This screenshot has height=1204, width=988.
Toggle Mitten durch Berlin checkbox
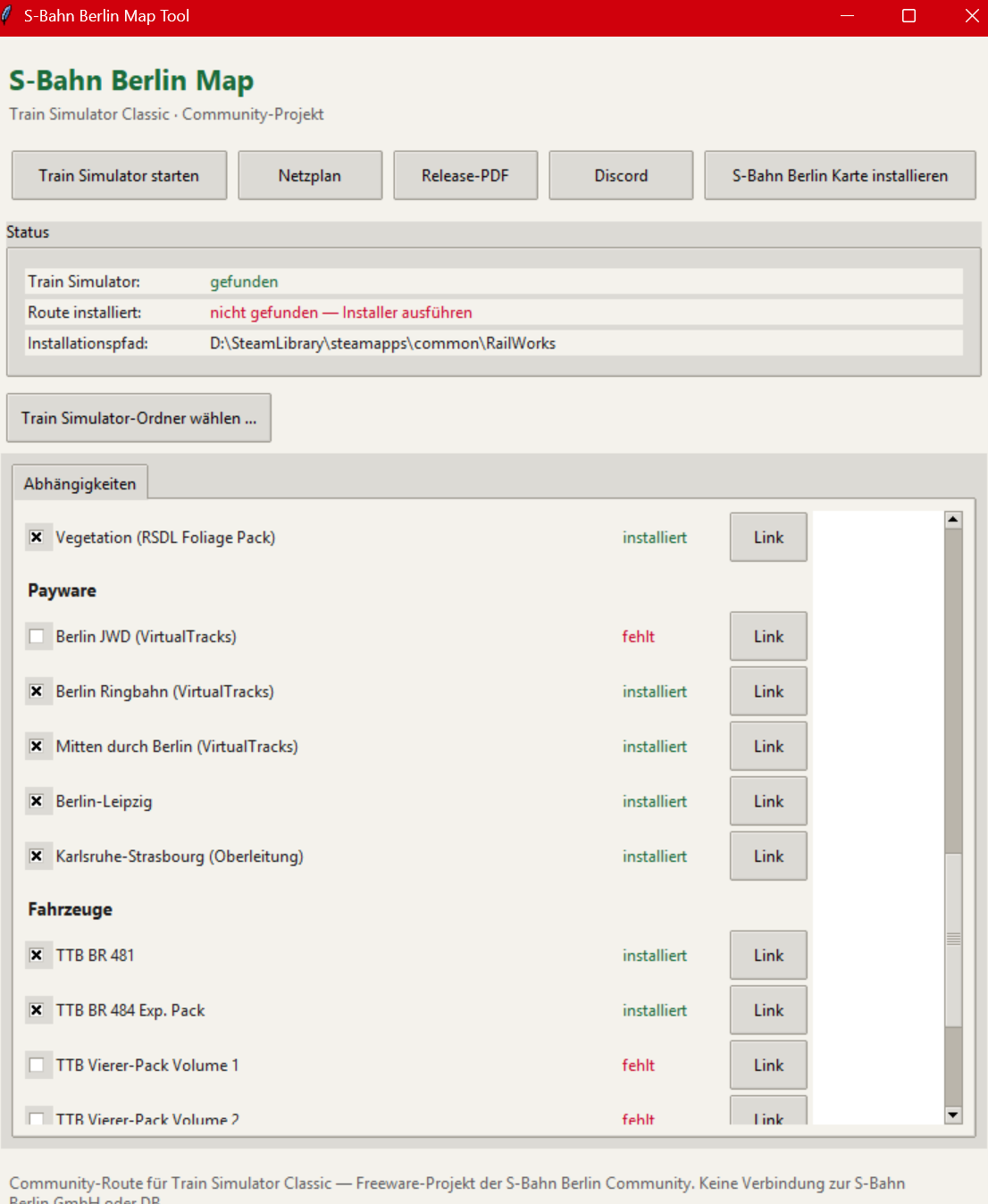[37, 747]
